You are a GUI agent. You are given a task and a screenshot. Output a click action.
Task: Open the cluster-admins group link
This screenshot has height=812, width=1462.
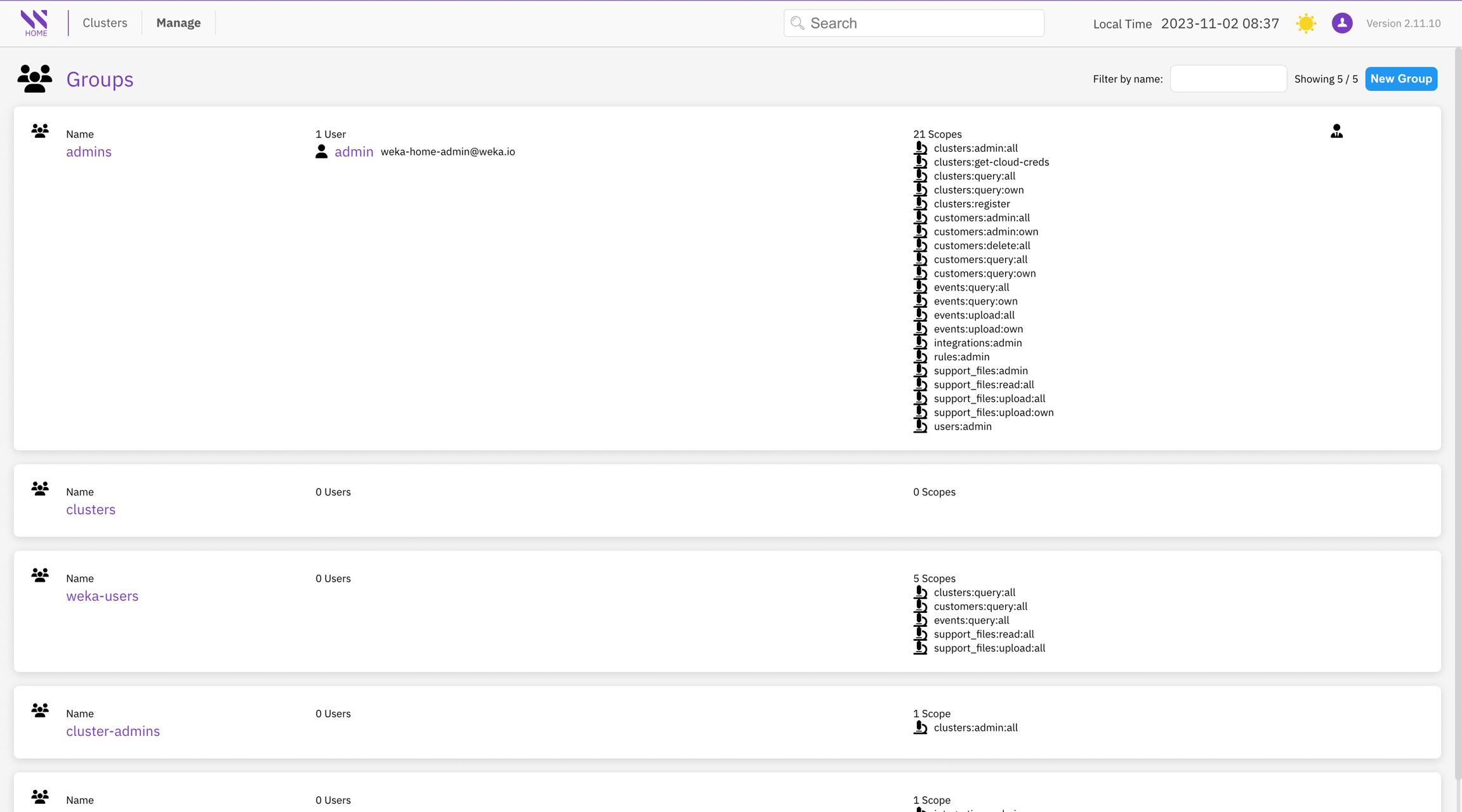[113, 731]
